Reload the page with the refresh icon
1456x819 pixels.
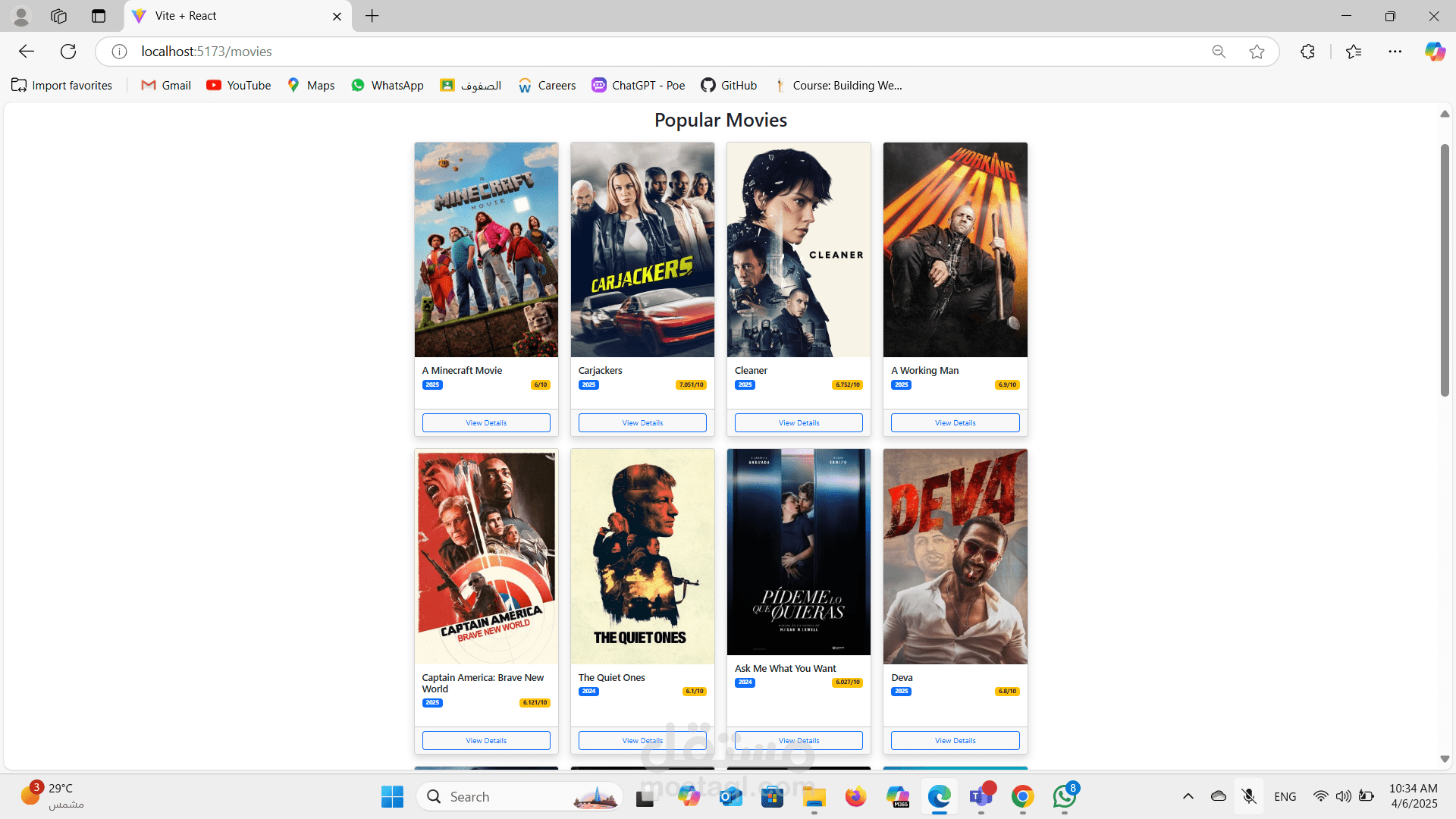tap(68, 52)
